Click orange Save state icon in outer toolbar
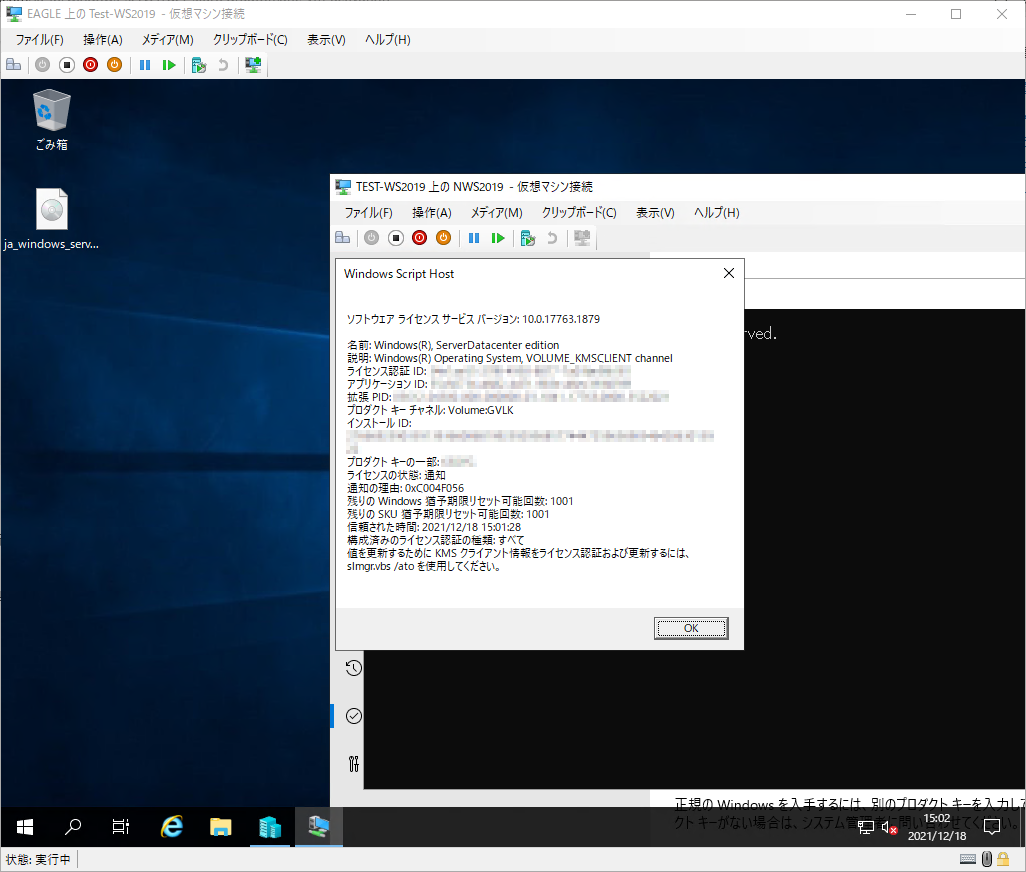 click(x=115, y=65)
